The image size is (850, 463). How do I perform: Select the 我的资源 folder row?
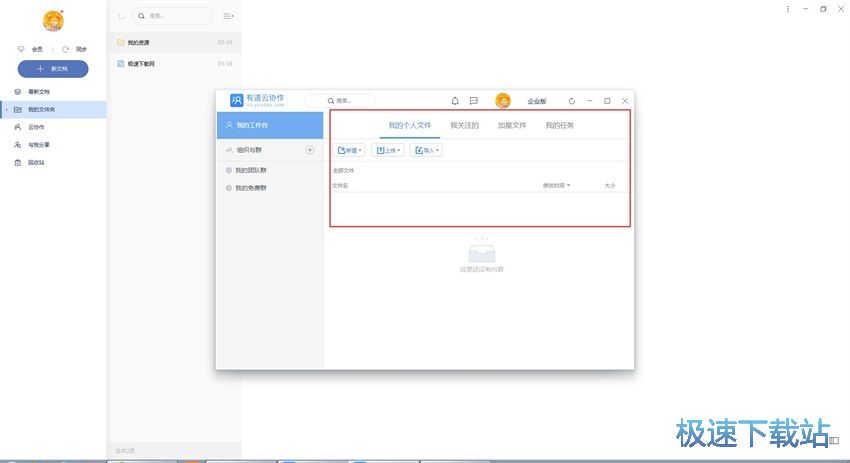[175, 42]
